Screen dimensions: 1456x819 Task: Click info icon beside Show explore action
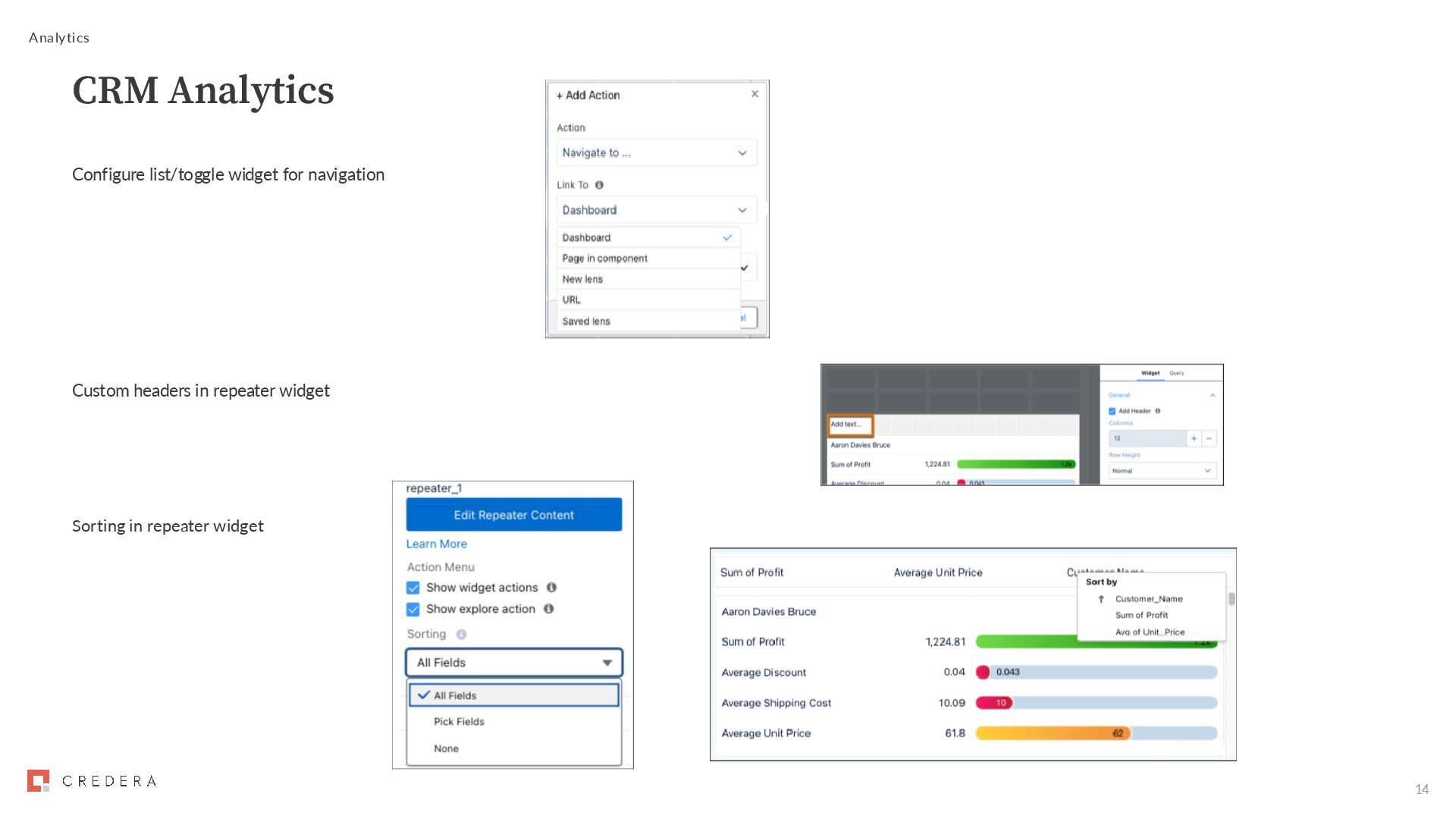[548, 608]
